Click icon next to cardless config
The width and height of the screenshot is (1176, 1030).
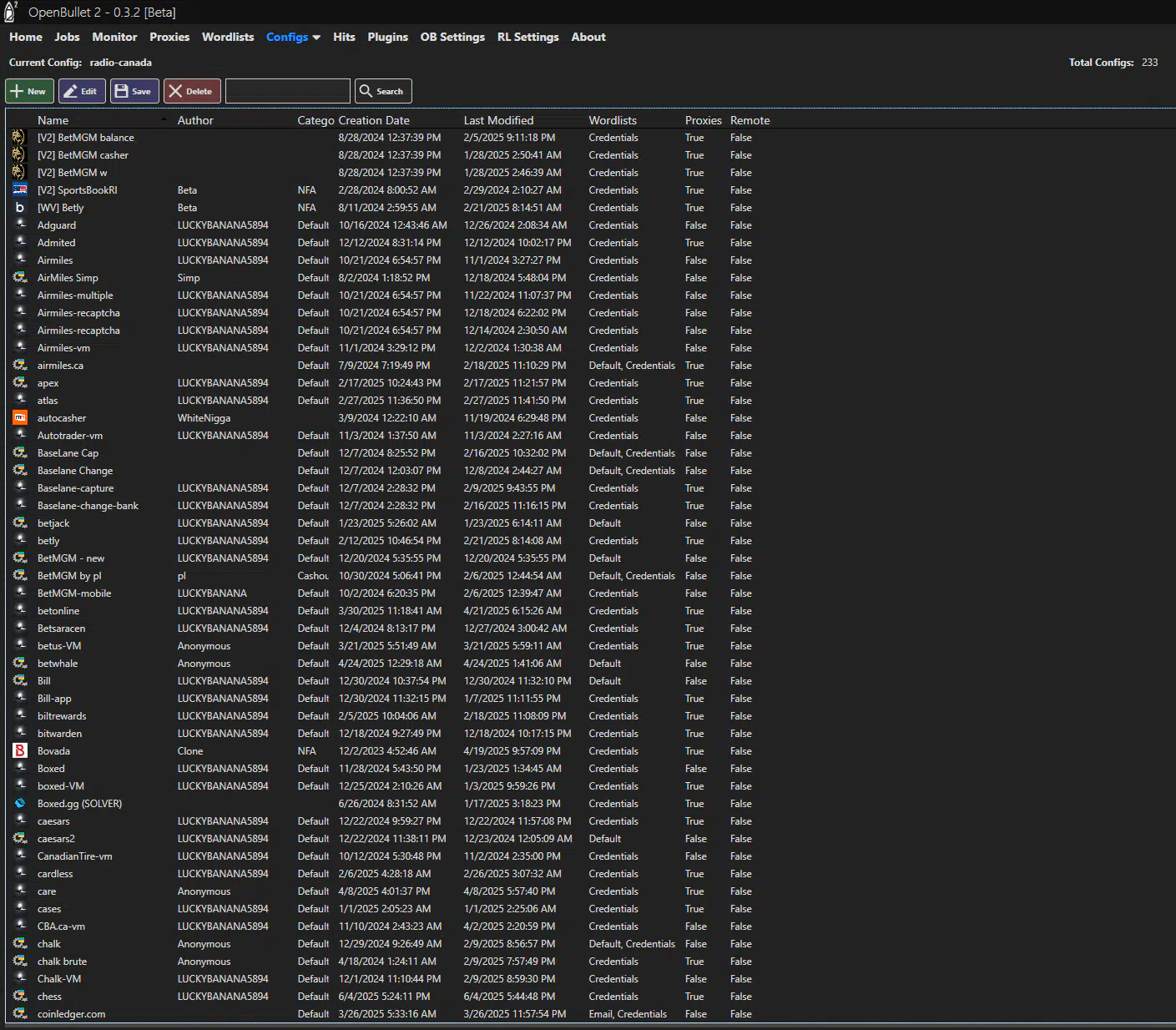20,874
